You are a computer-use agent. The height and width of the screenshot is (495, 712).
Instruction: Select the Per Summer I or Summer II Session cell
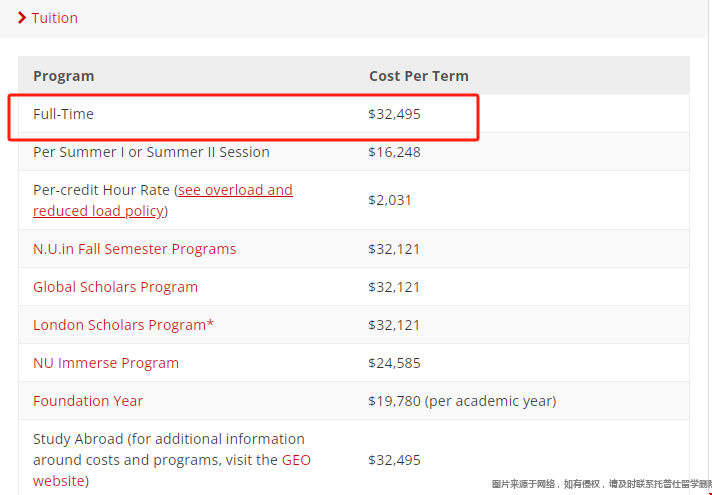[151, 152]
